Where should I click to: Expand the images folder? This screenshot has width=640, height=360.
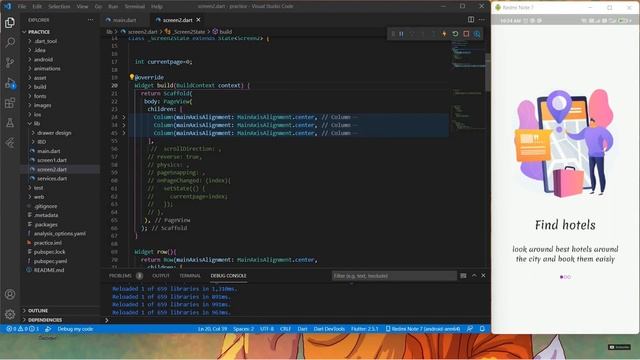(42, 105)
